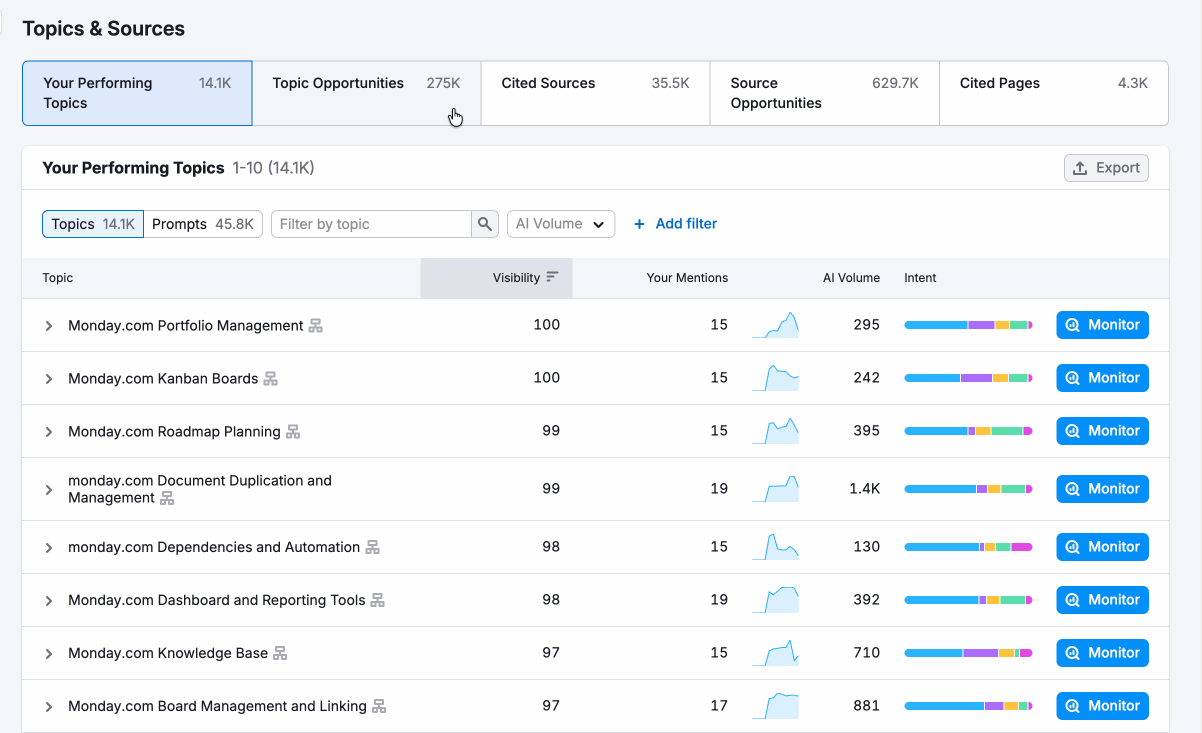Viewport: 1202px width, 733px height.
Task: Click the sort icon in Visibility column header
Action: point(552,278)
